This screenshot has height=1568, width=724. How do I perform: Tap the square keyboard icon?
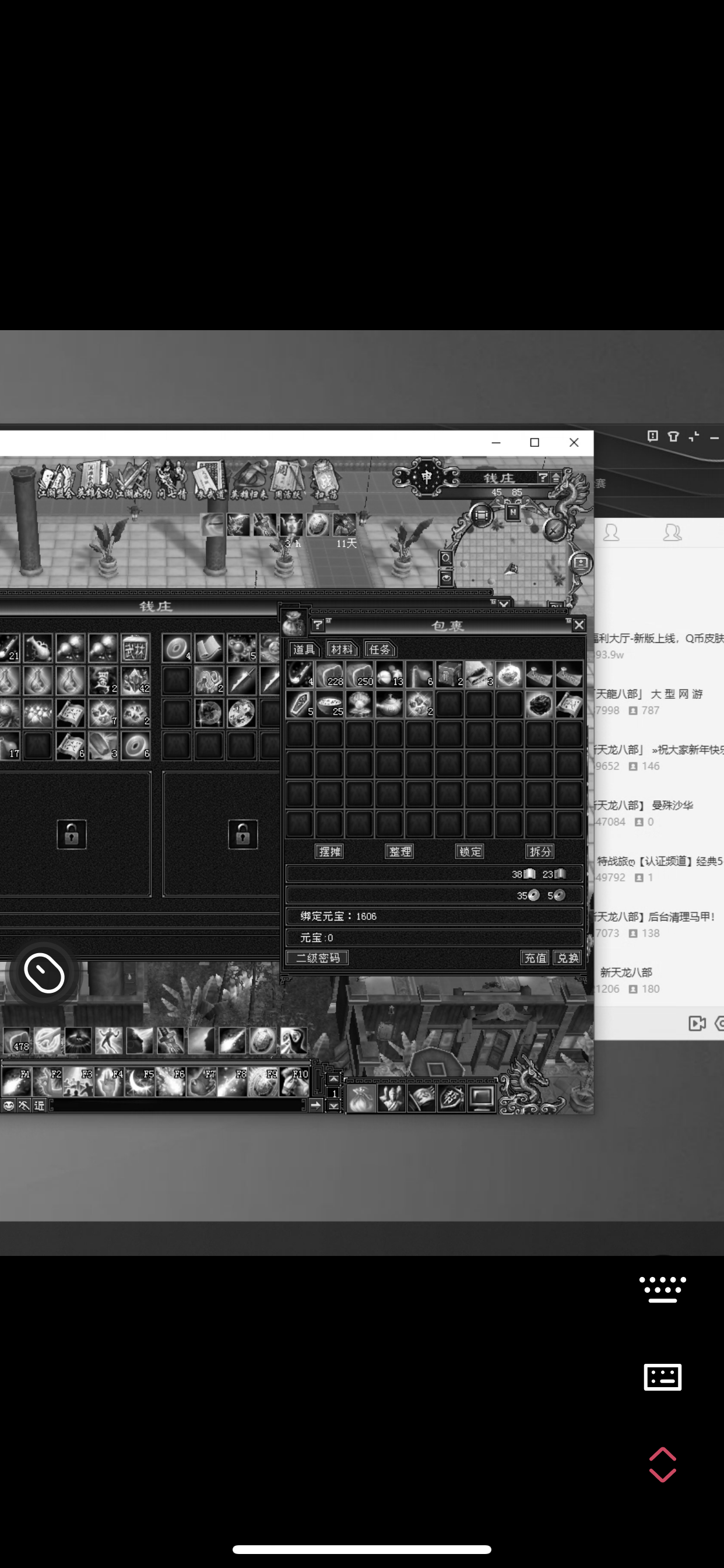(x=663, y=1377)
